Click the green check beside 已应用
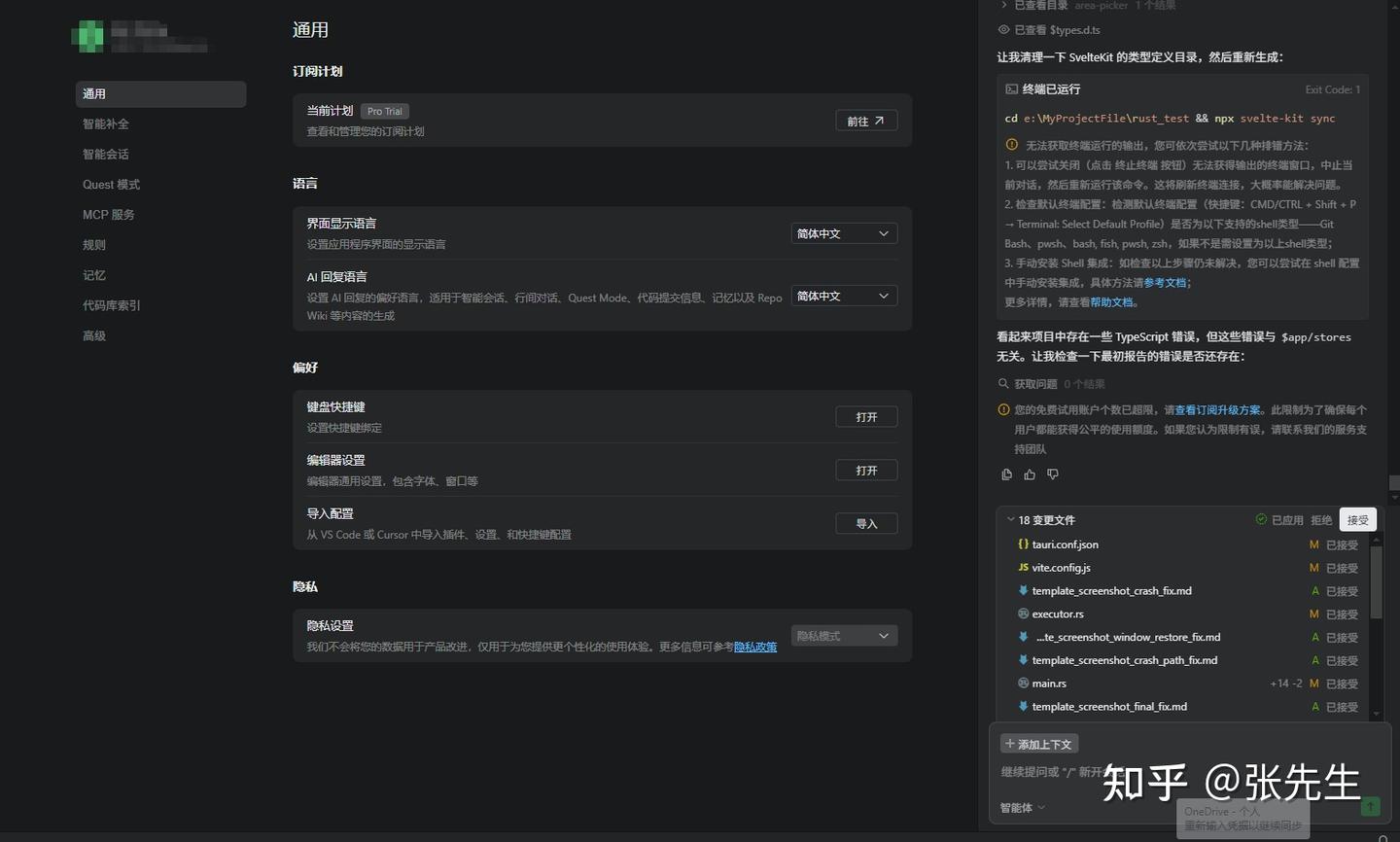This screenshot has width=1400, height=842. point(1261,519)
